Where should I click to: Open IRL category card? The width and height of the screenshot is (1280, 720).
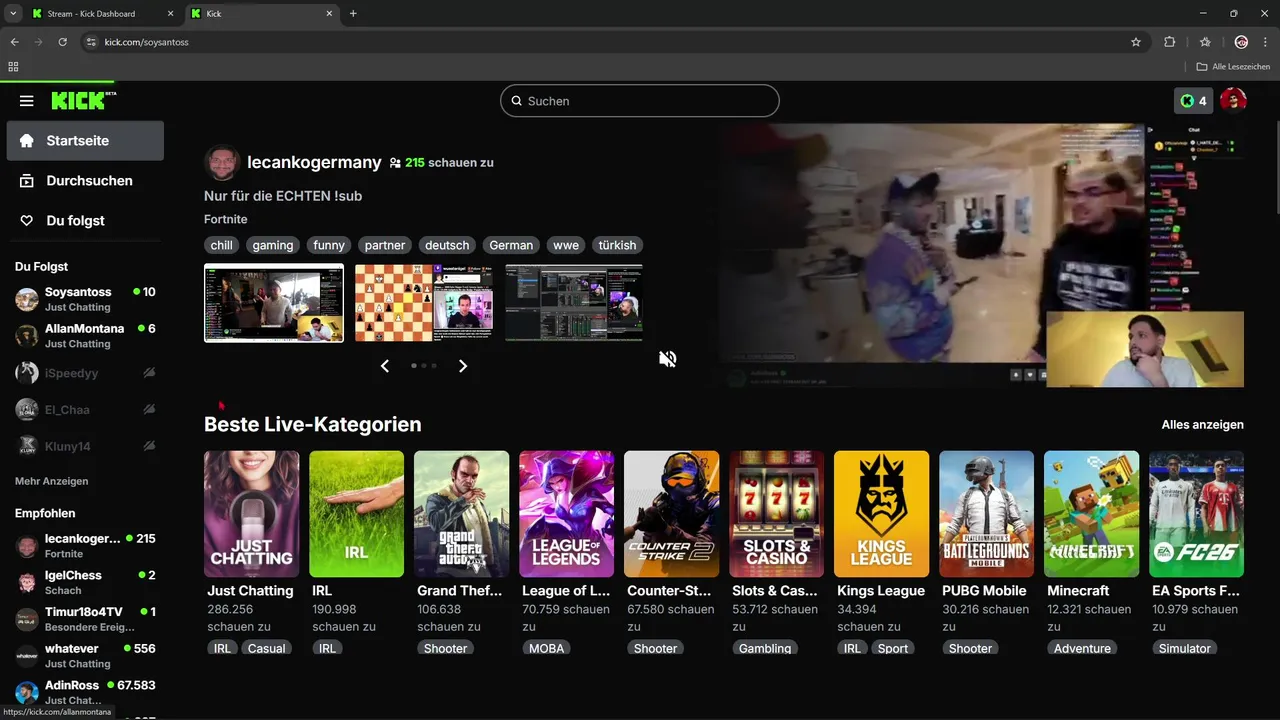(x=356, y=514)
